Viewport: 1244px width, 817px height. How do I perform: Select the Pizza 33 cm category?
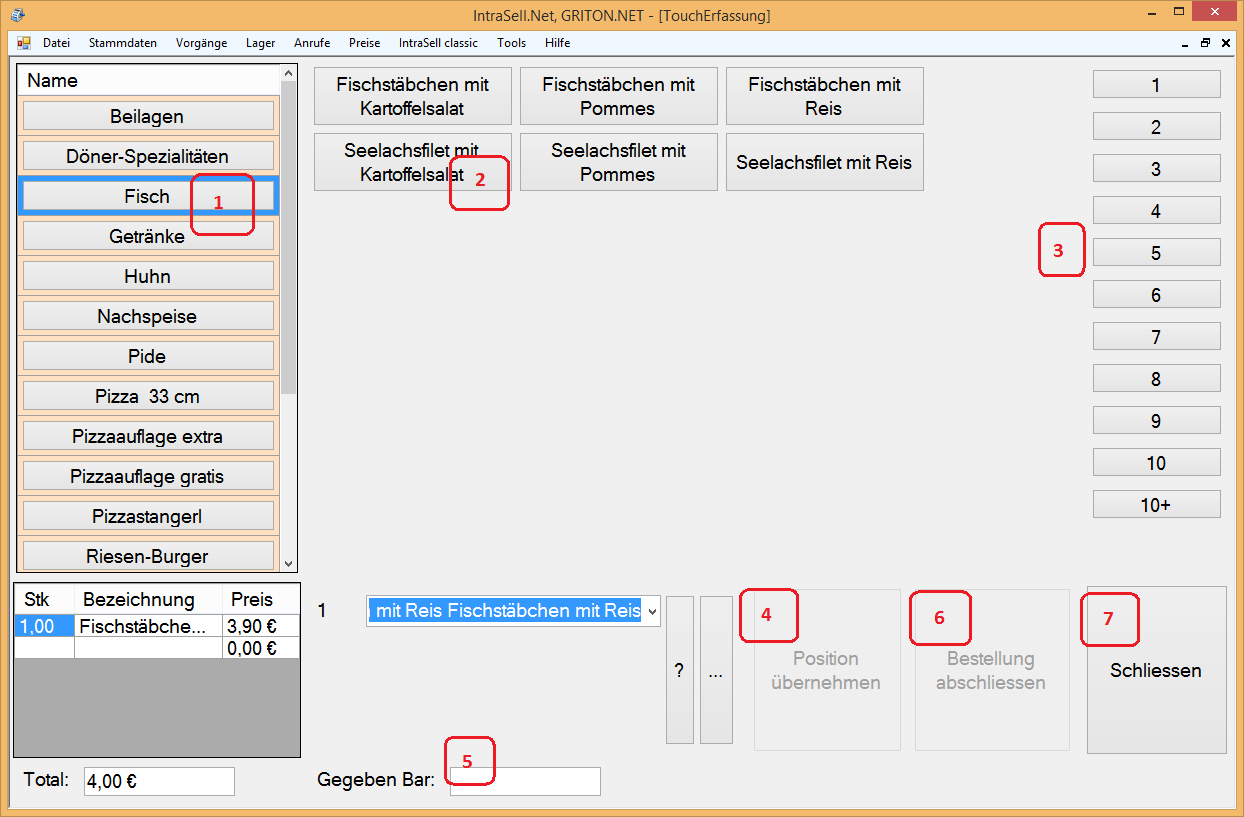(148, 396)
